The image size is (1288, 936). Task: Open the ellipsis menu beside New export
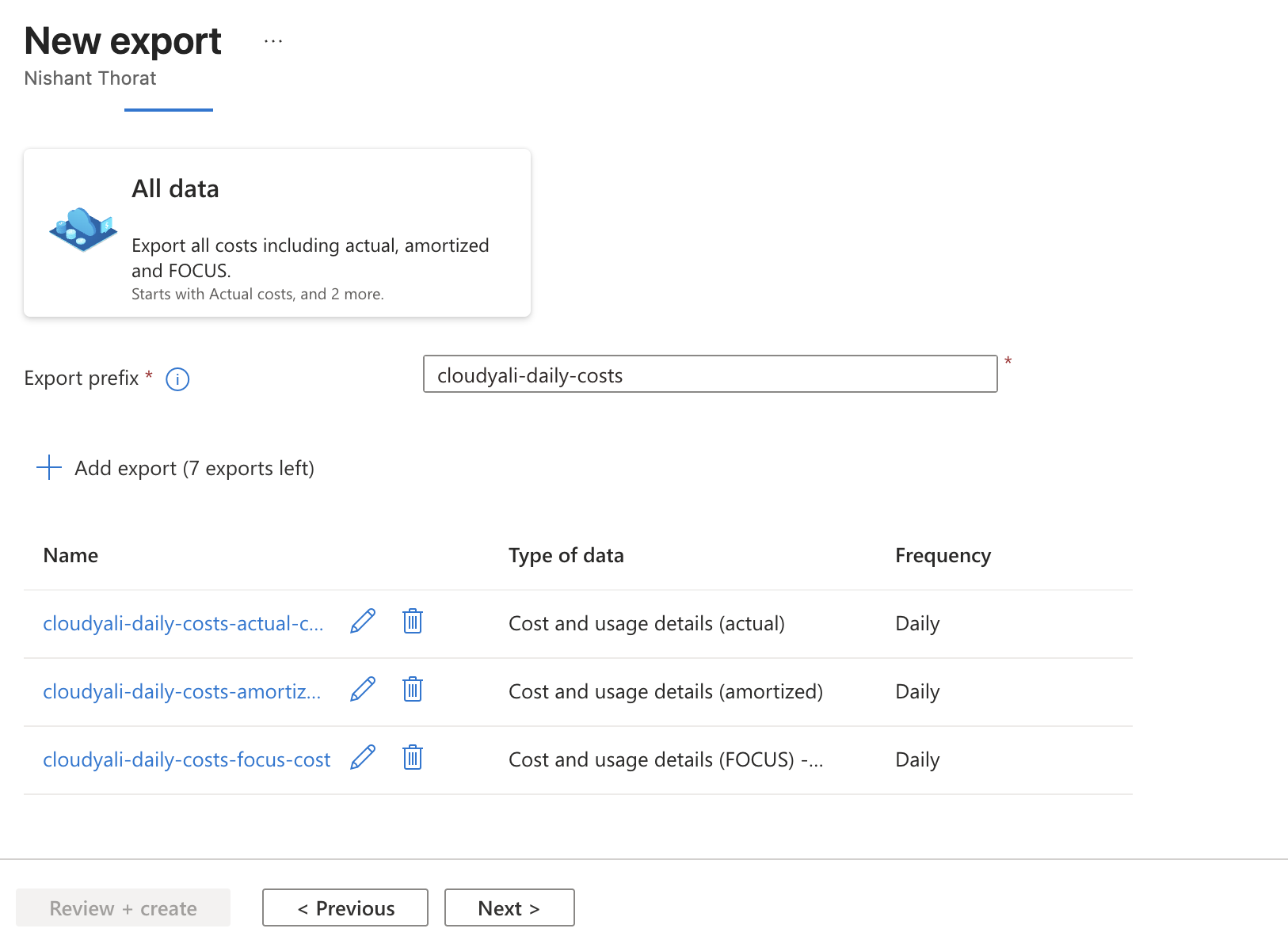(272, 41)
